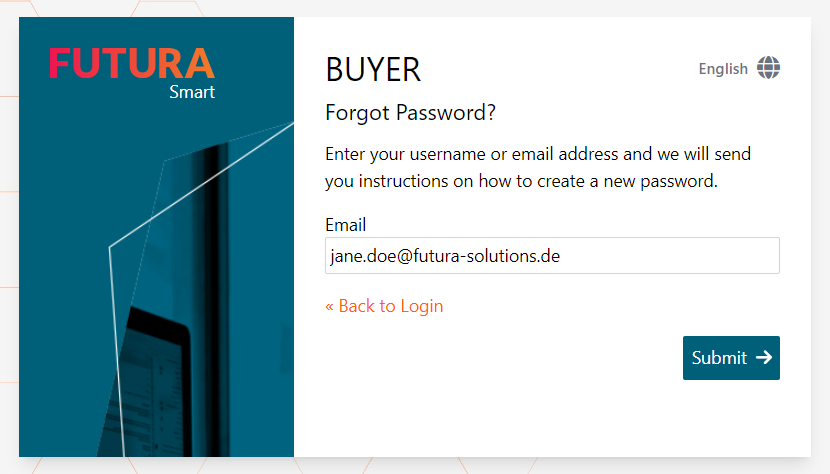Click the BUYER heading

[373, 70]
